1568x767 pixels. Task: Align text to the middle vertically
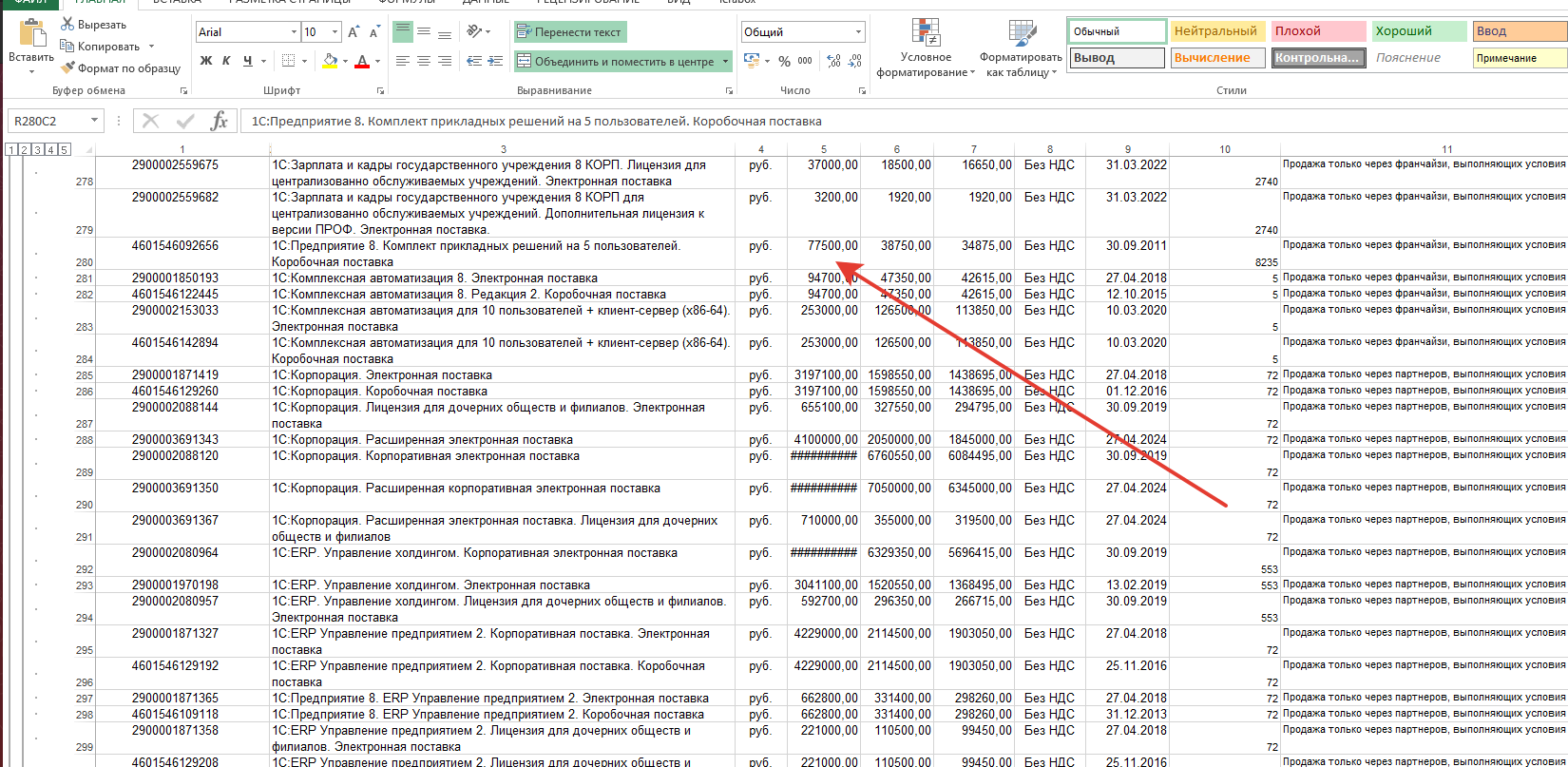pyautogui.click(x=424, y=32)
